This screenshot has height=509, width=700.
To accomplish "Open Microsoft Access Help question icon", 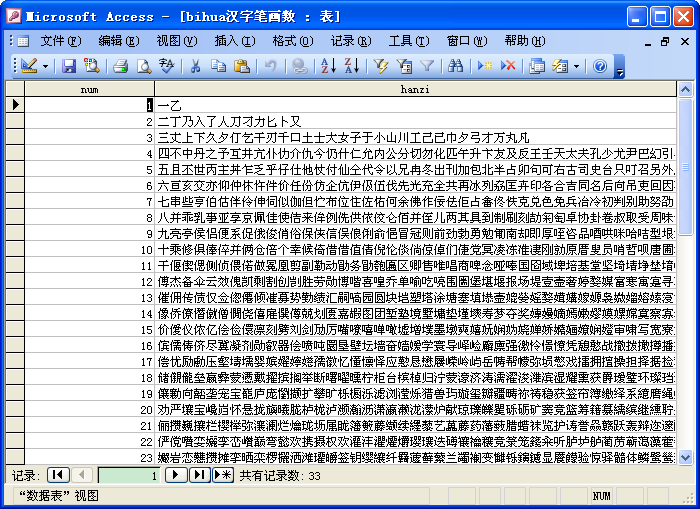I will pos(600,66).
